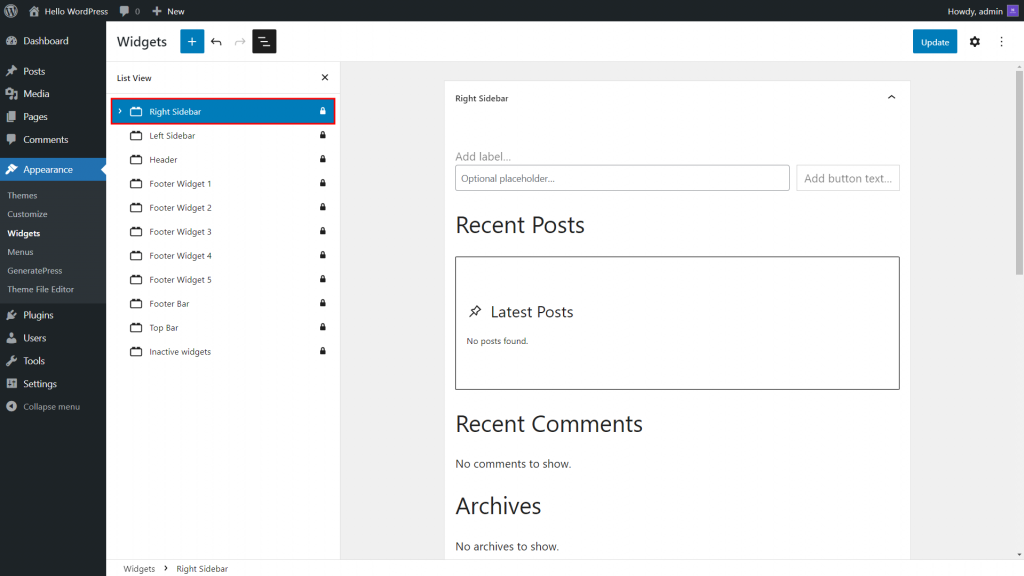
Task: Click the Update button
Action: coord(934,41)
